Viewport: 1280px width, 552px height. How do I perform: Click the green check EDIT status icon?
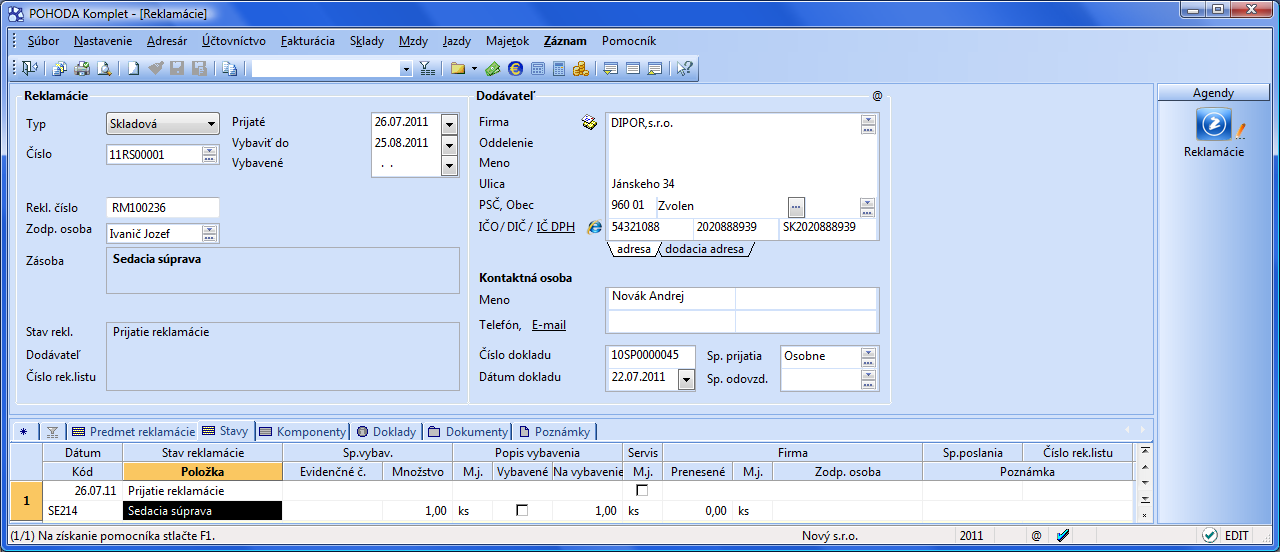[1210, 536]
